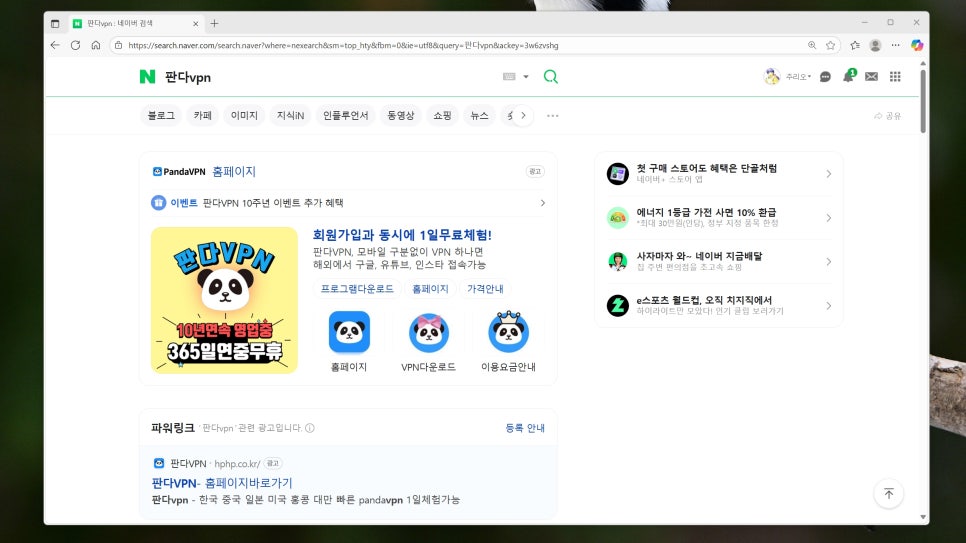
Task: Add this page to favorites star
Action: pos(830,45)
